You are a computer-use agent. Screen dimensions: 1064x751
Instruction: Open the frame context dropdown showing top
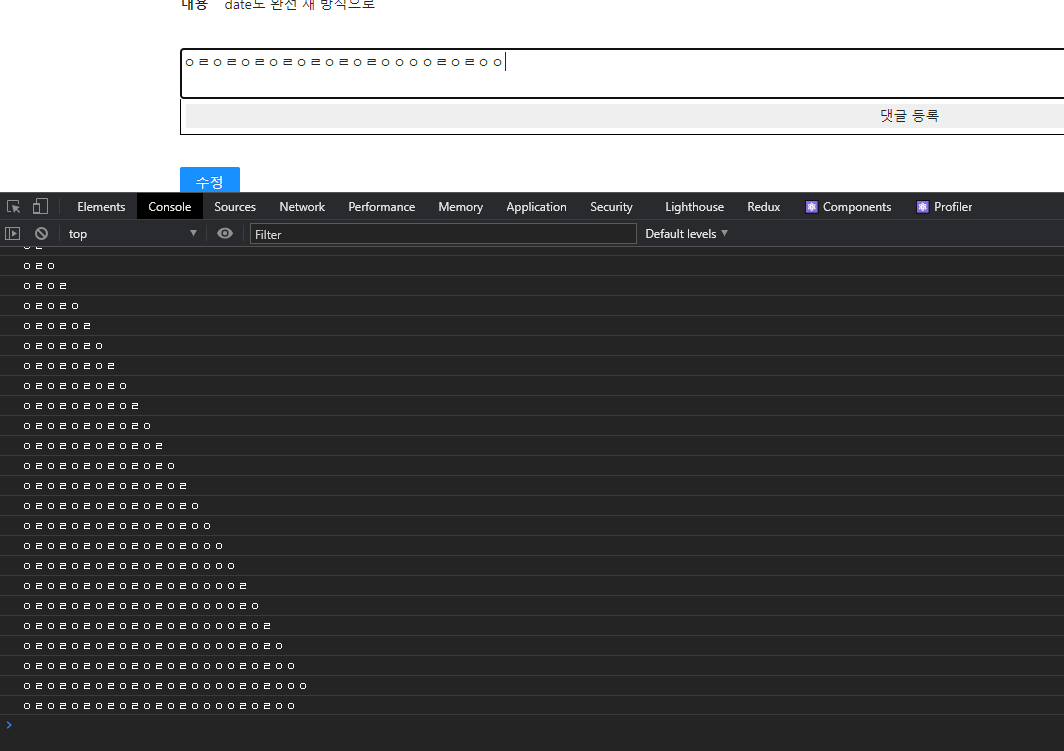[x=130, y=233]
